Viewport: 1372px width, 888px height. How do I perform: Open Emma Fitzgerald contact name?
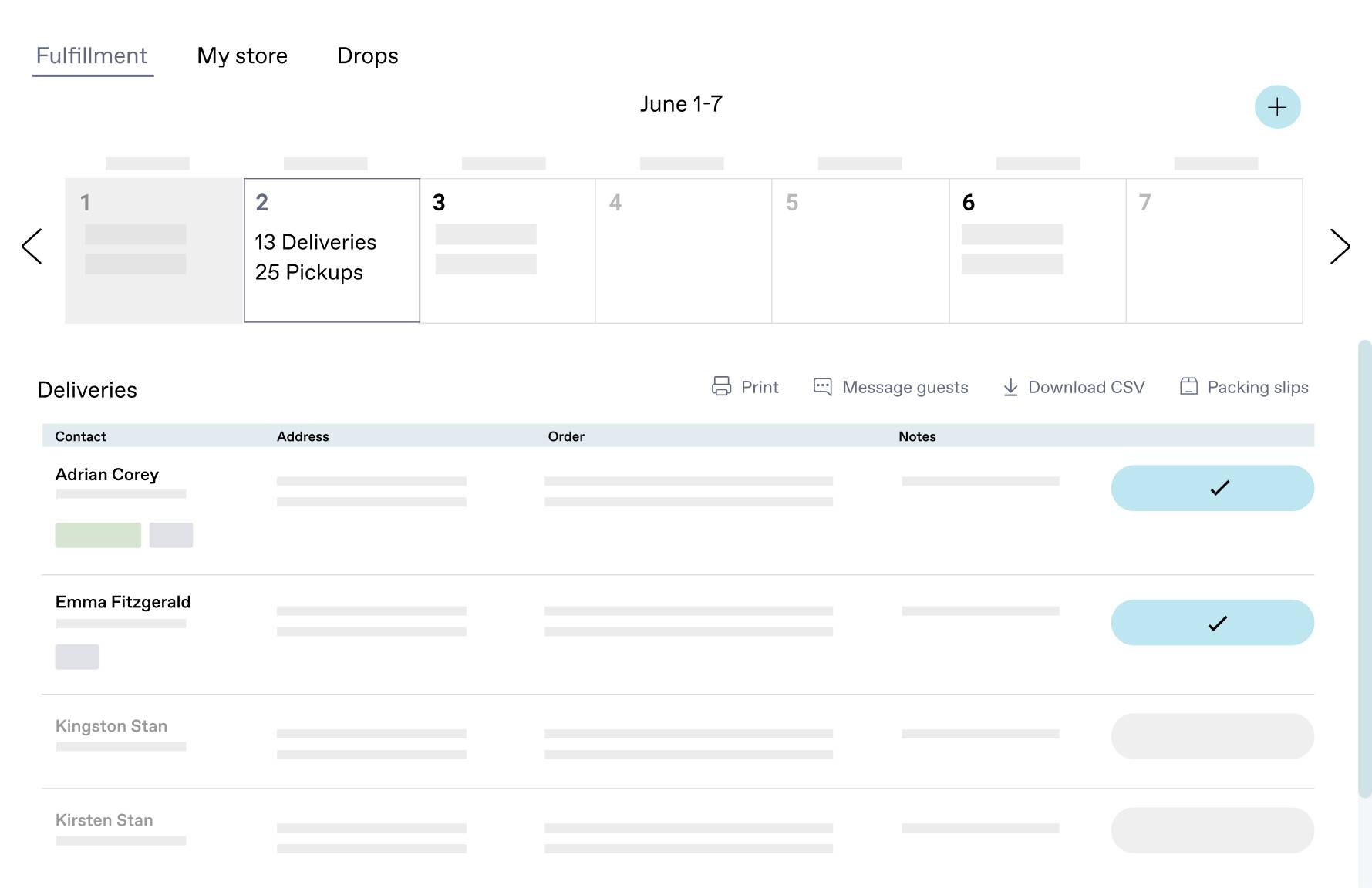(123, 602)
